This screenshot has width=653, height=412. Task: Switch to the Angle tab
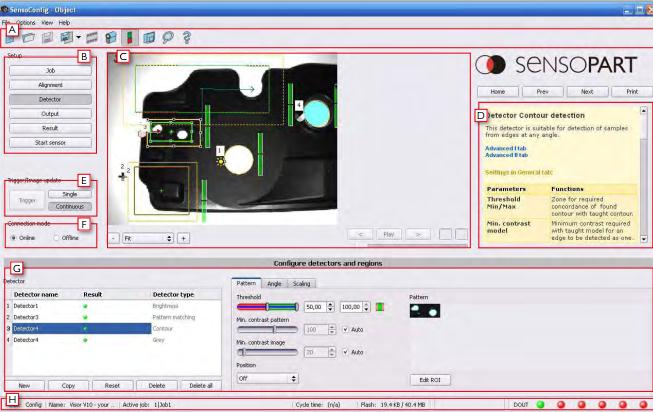pos(274,283)
